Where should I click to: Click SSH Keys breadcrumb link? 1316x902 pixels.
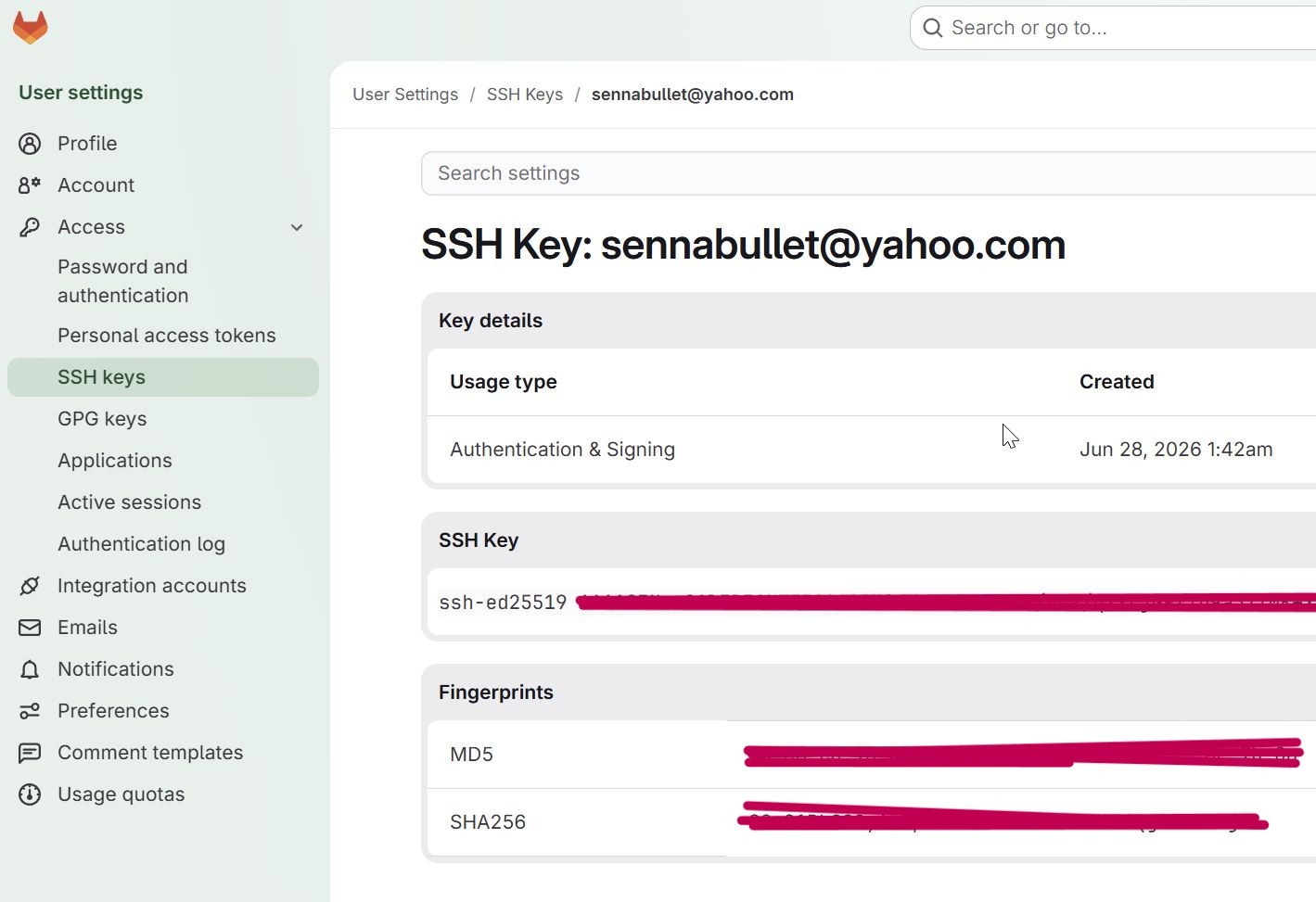525,95
